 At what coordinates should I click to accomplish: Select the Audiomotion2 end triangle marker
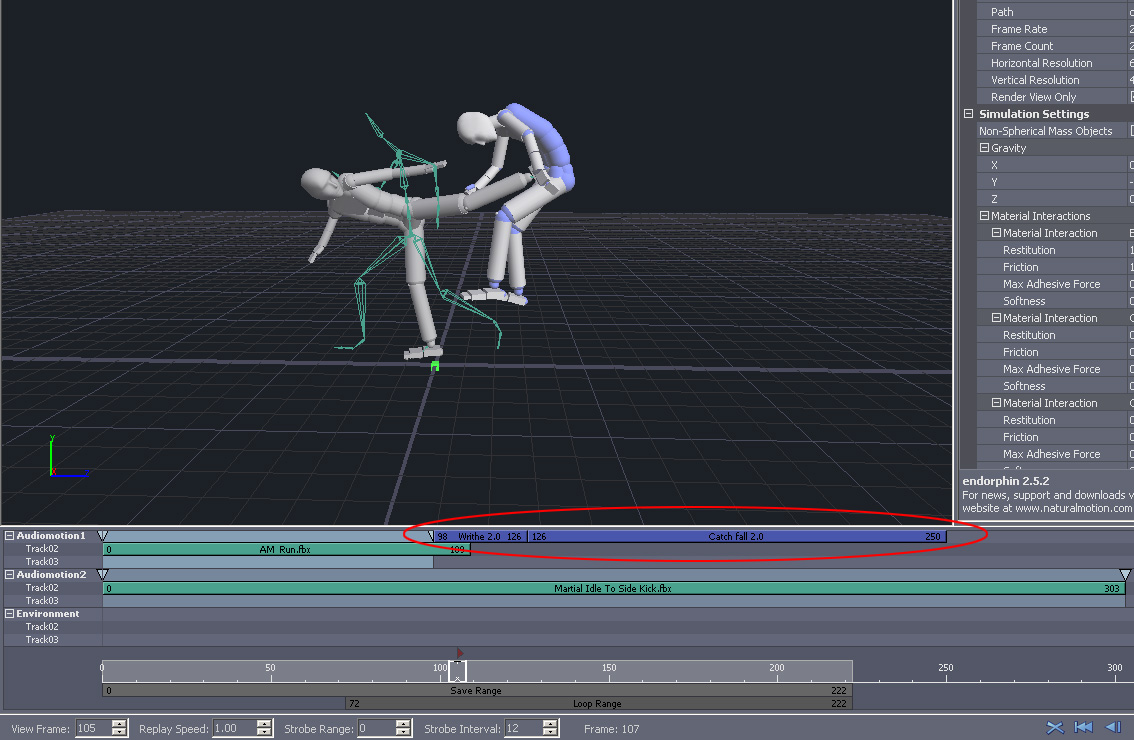1125,575
